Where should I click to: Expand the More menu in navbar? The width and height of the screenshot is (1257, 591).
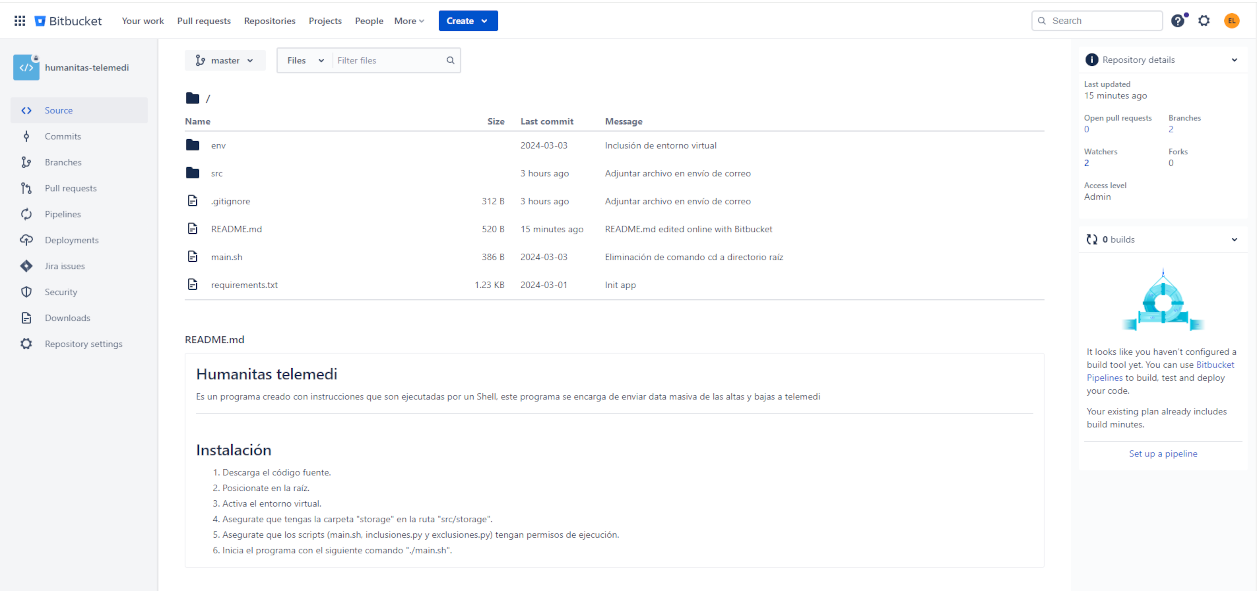tap(409, 21)
